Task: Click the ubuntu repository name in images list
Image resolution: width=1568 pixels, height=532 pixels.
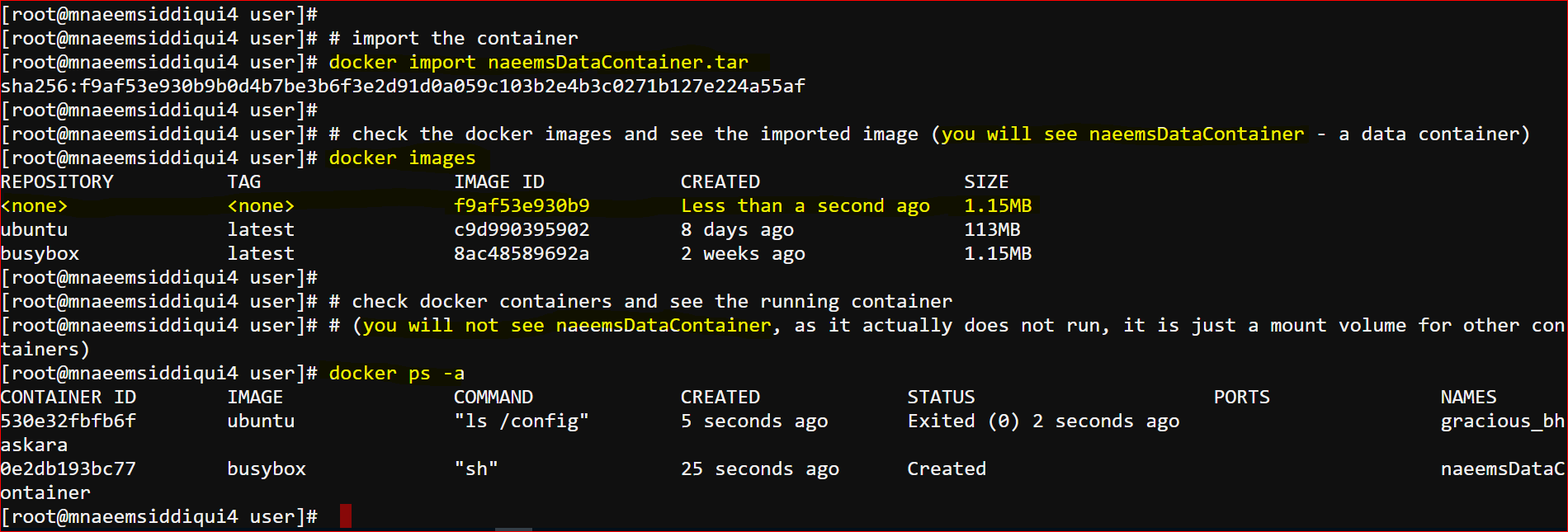Action: tap(34, 230)
